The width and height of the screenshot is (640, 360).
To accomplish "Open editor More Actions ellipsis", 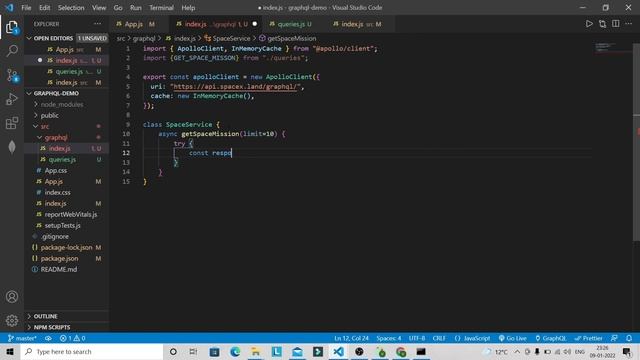I will [629, 24].
